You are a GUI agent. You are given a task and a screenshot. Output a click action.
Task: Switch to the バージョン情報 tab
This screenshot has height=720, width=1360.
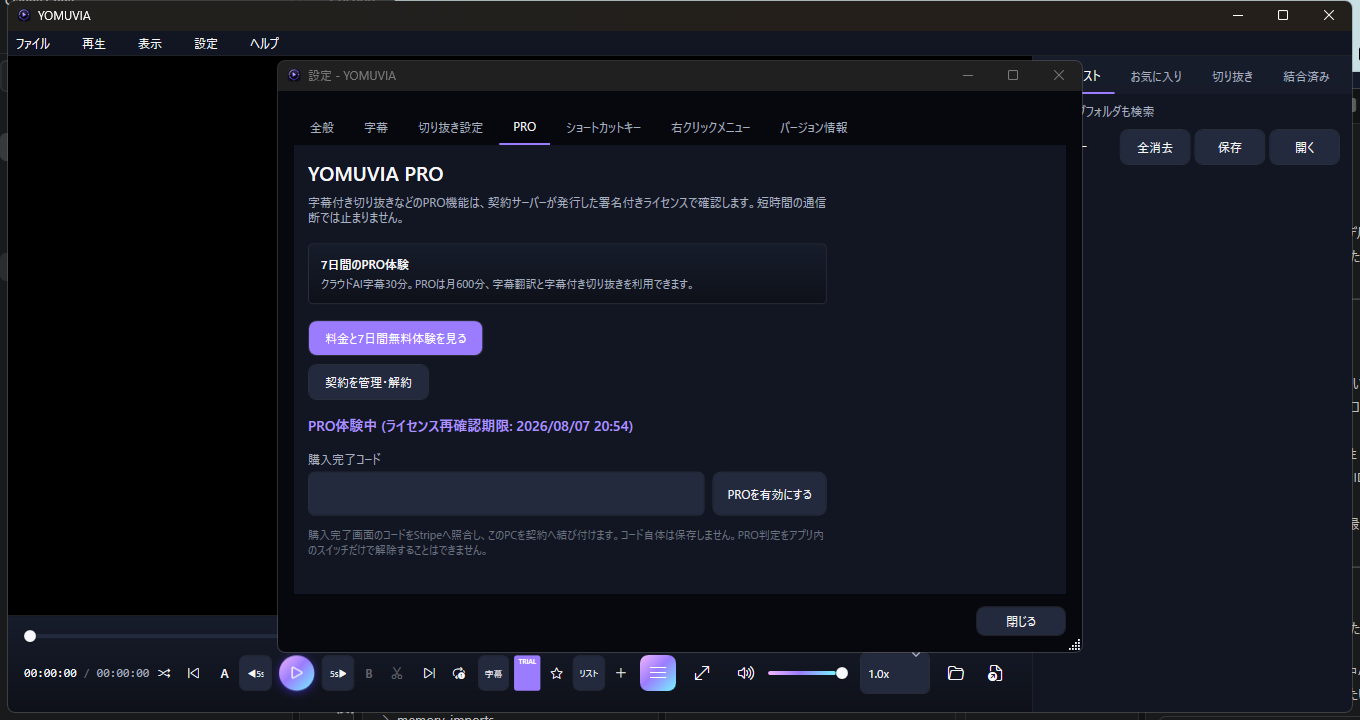(814, 127)
